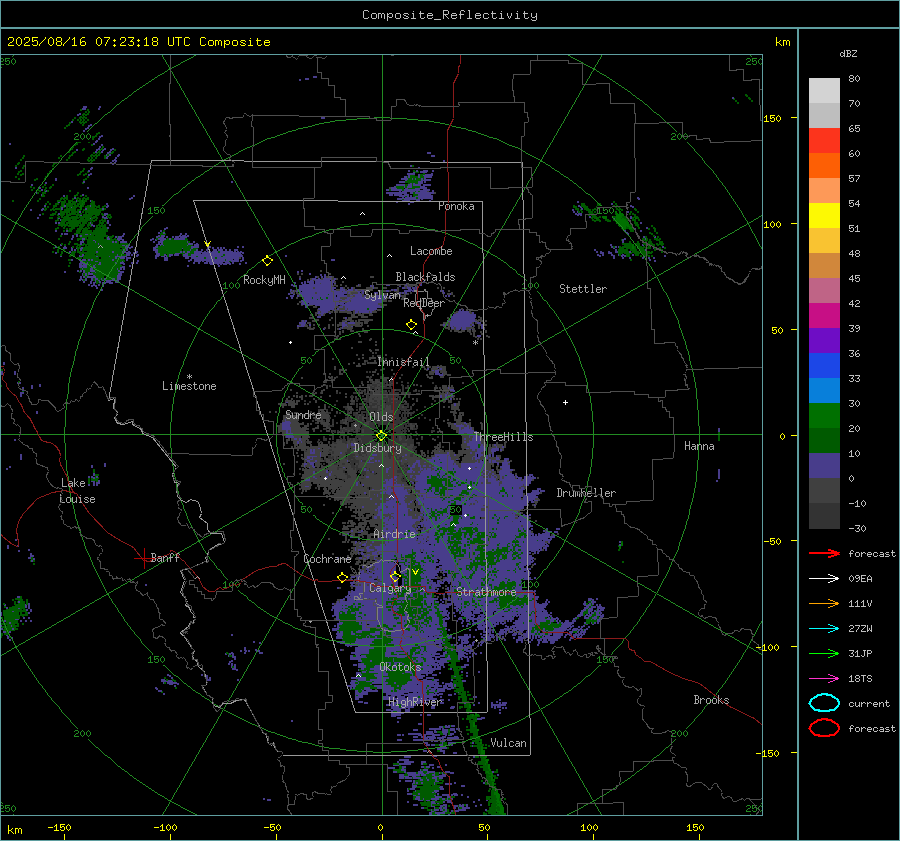Image resolution: width=900 pixels, height=841 pixels.
Task: Click the Airdrie city label
Action: (394, 534)
